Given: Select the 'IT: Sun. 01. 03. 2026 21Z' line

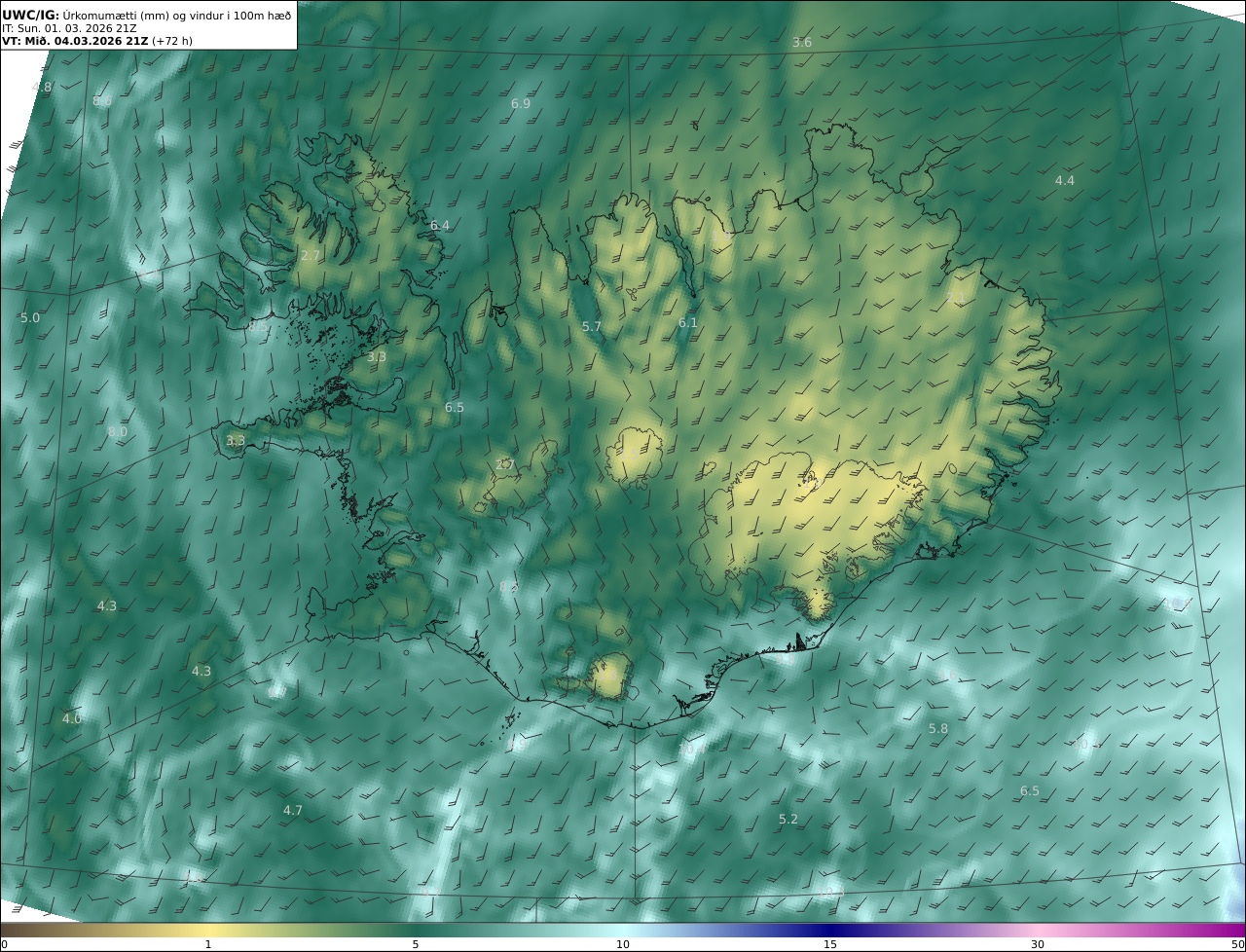Looking at the screenshot, I should [69, 28].
